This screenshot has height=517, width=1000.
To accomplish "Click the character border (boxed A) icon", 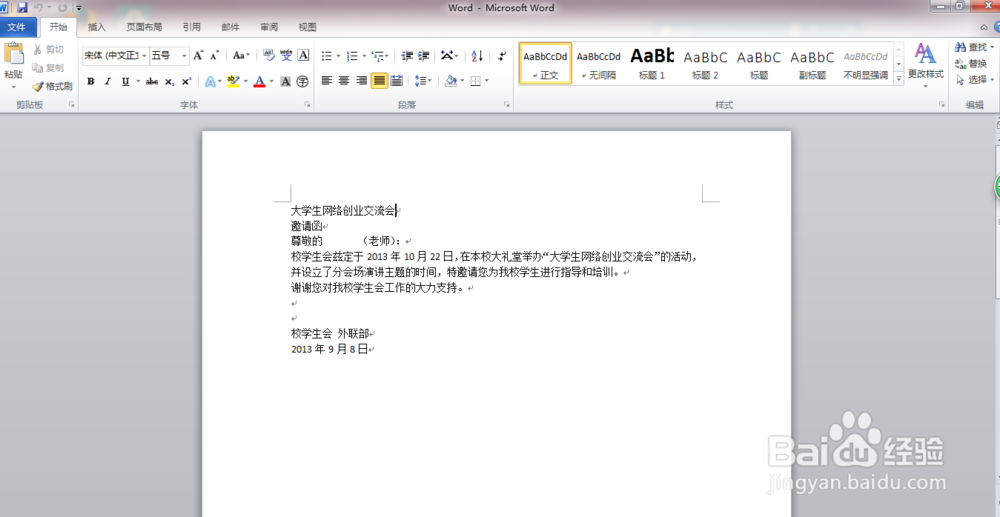I will click(304, 55).
